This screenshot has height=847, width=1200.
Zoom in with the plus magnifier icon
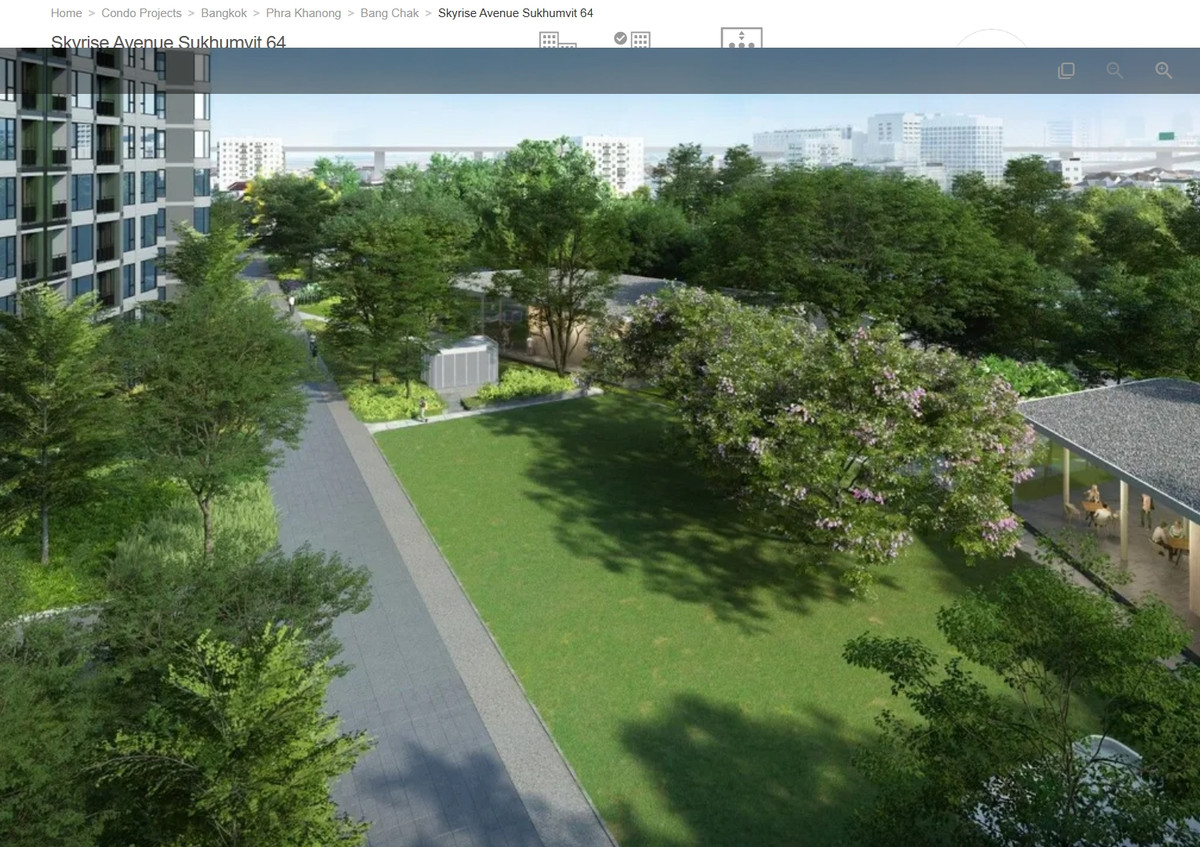click(1163, 70)
